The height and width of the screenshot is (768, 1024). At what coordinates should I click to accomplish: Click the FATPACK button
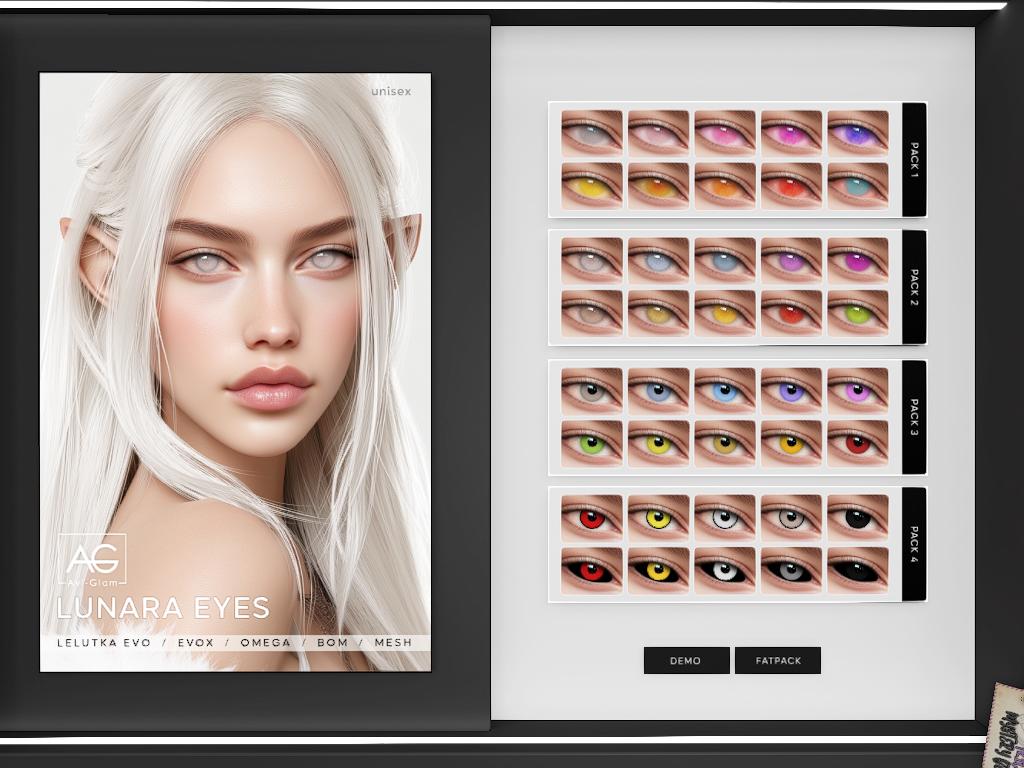coord(777,661)
